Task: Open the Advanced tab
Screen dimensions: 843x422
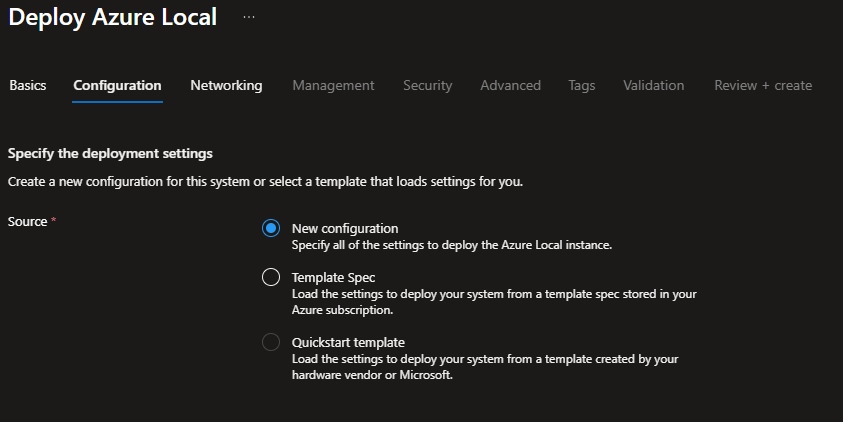Action: (x=510, y=86)
